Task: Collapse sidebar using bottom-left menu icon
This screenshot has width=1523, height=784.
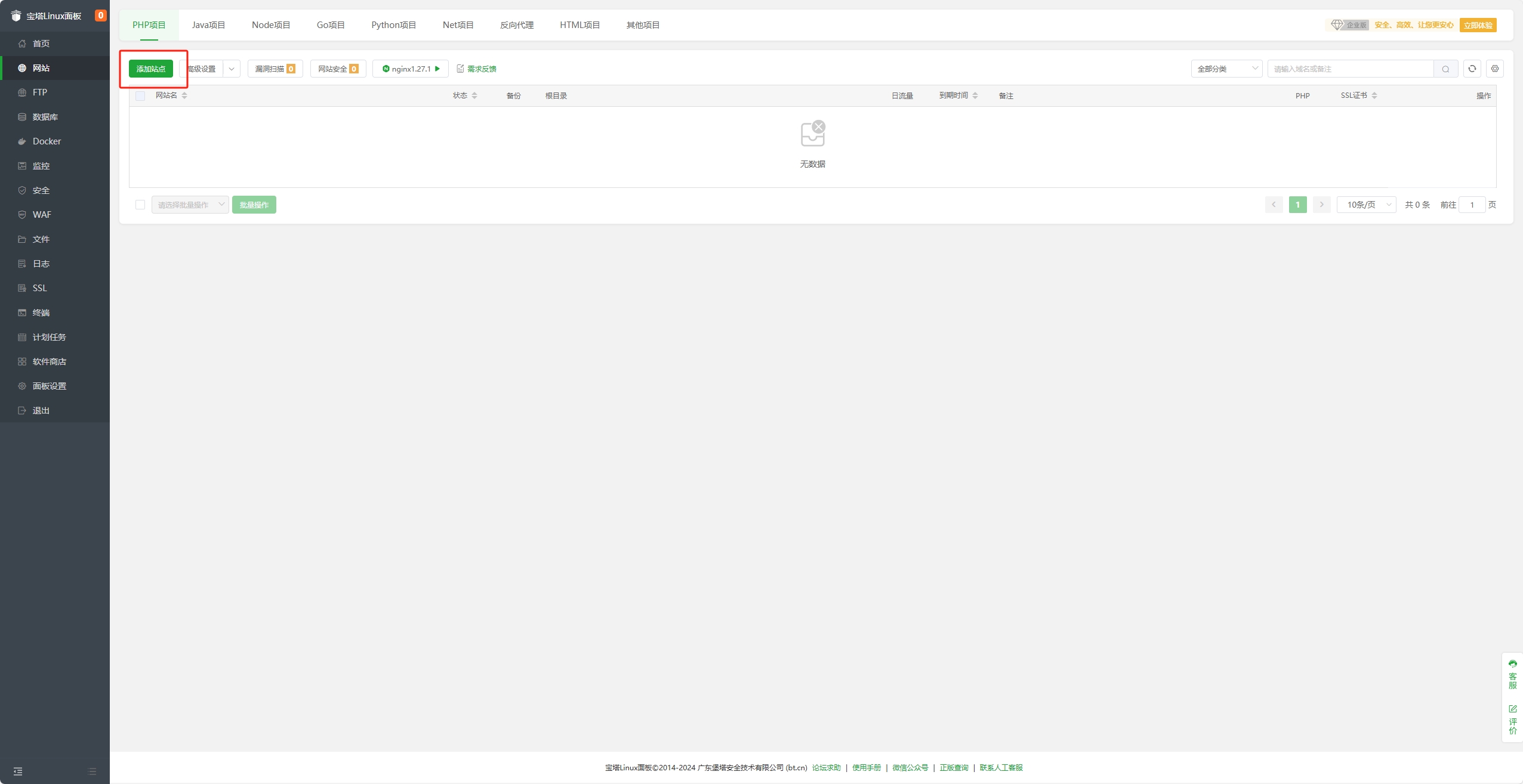Action: tap(18, 771)
